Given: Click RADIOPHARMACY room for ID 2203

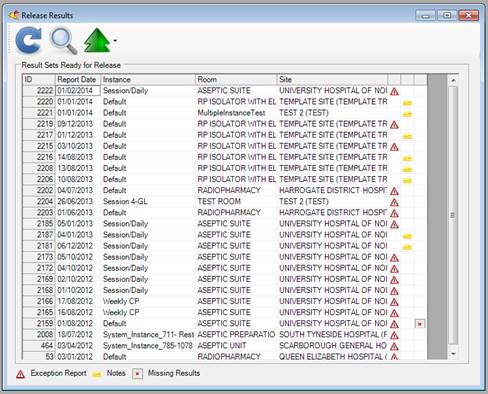Looking at the screenshot, I should (236, 212).
